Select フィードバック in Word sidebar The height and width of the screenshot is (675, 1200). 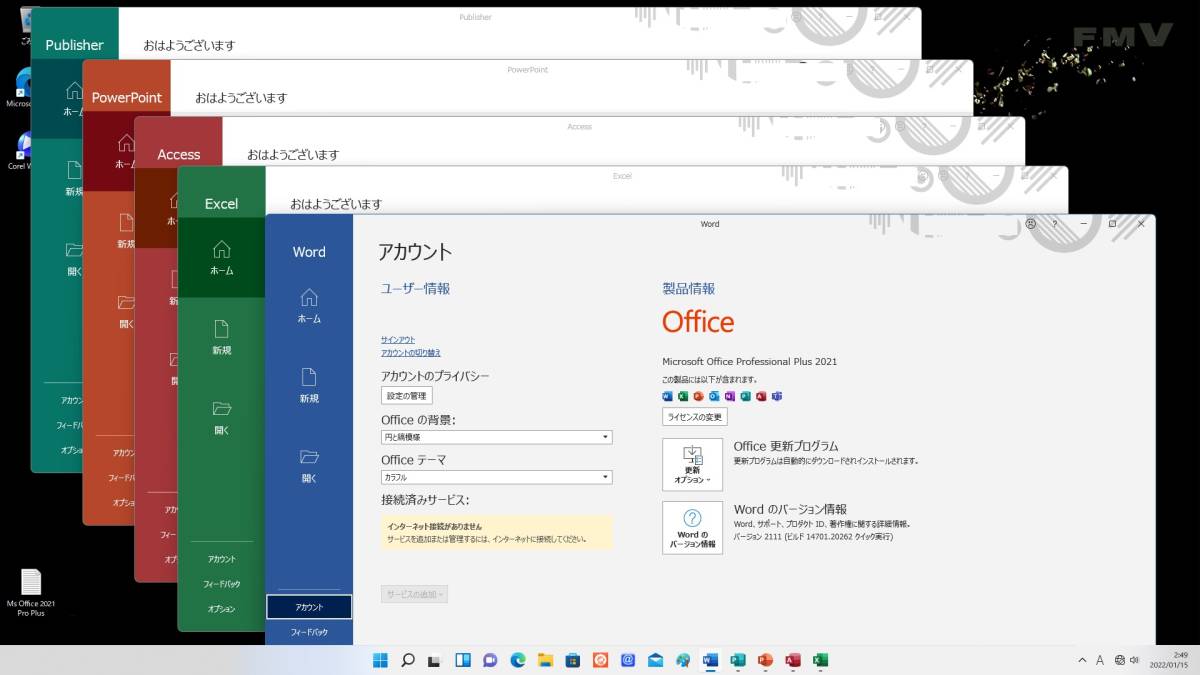309,632
